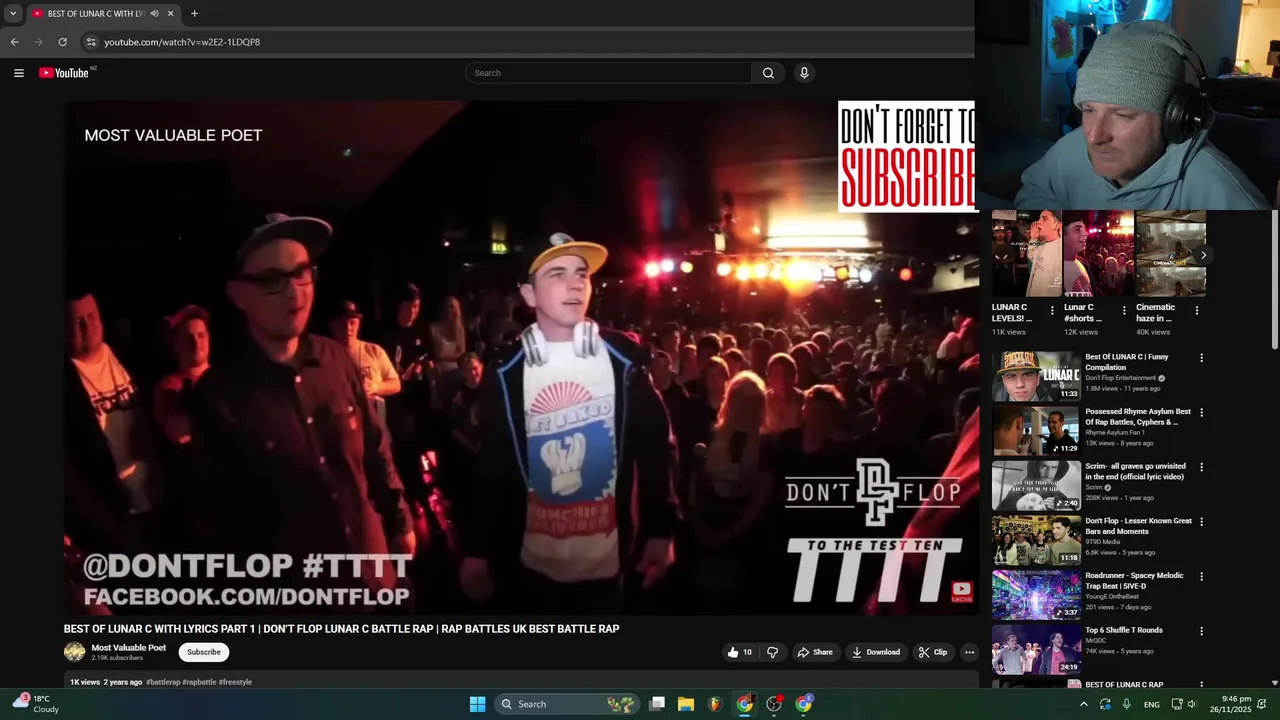Play Roadrunner Spacey Melodic Trap Beat thumbnail
The height and width of the screenshot is (720, 1280).
coord(1036,594)
